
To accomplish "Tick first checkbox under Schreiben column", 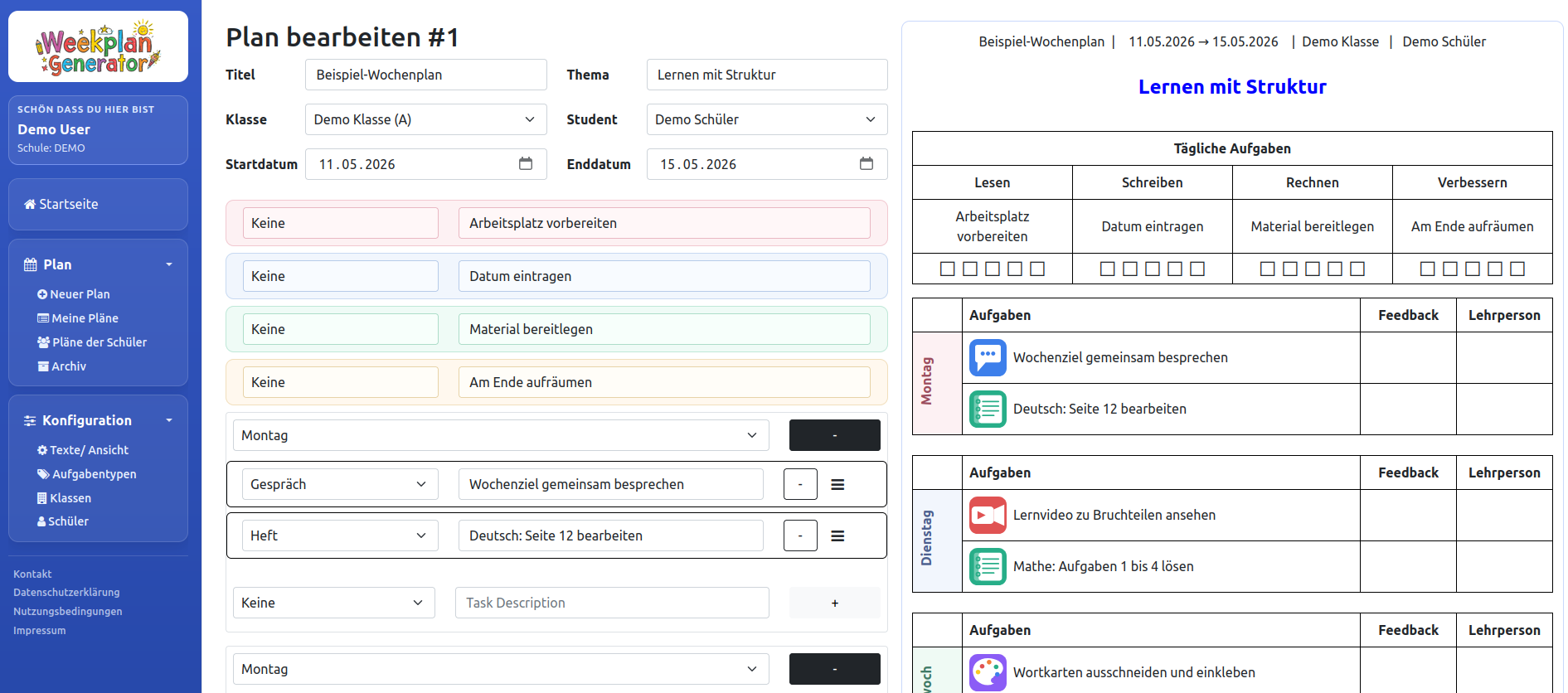I will click(1108, 269).
